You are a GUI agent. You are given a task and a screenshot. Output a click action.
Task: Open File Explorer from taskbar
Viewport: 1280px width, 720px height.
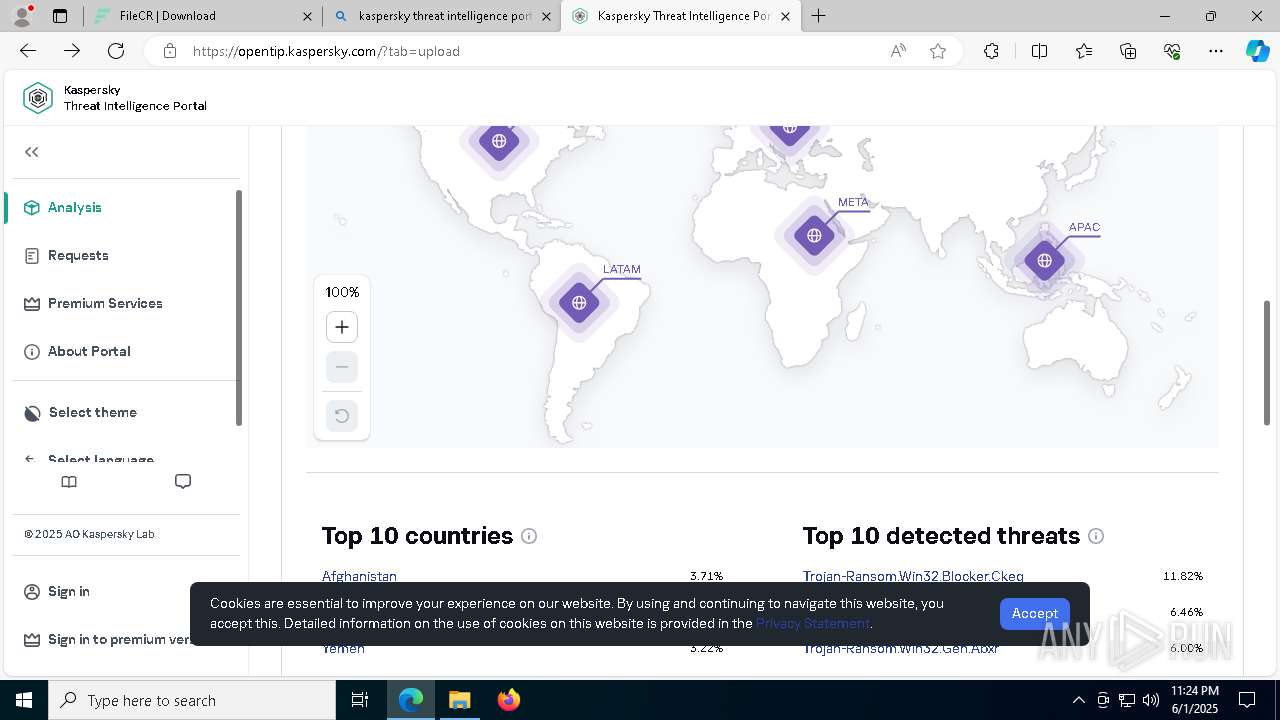(459, 700)
